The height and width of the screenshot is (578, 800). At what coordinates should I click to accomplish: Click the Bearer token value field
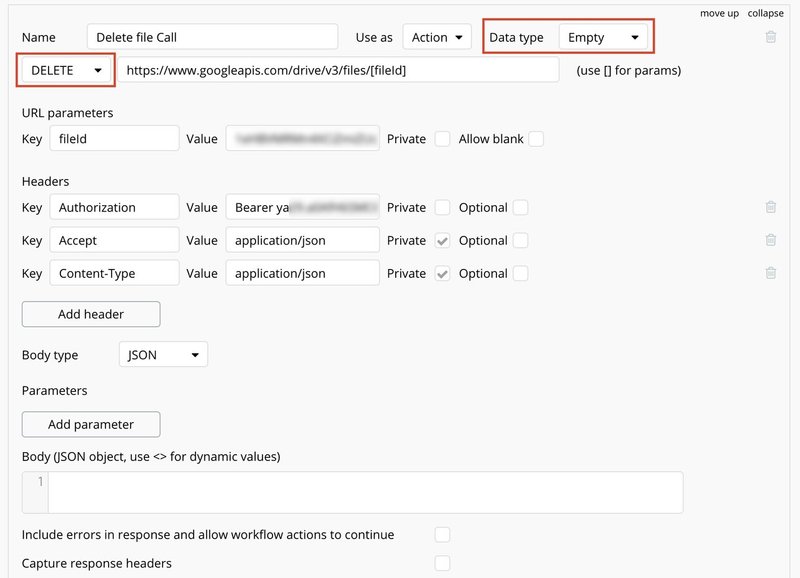pyautogui.click(x=303, y=207)
